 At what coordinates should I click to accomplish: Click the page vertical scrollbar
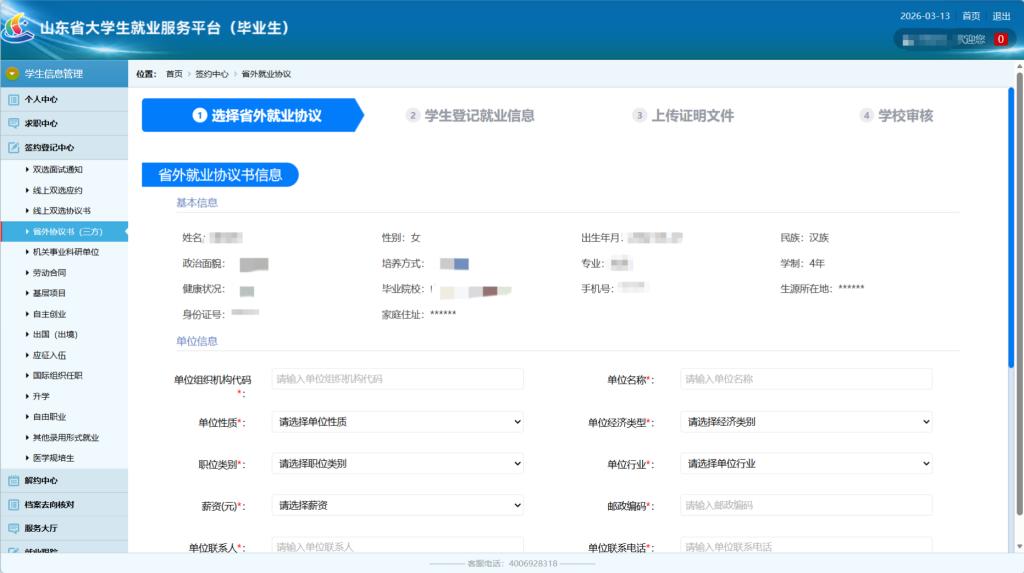1019,294
